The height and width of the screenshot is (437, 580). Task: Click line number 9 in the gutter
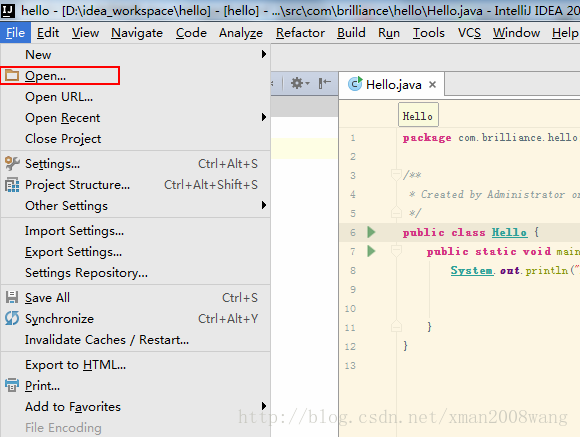coord(353,289)
